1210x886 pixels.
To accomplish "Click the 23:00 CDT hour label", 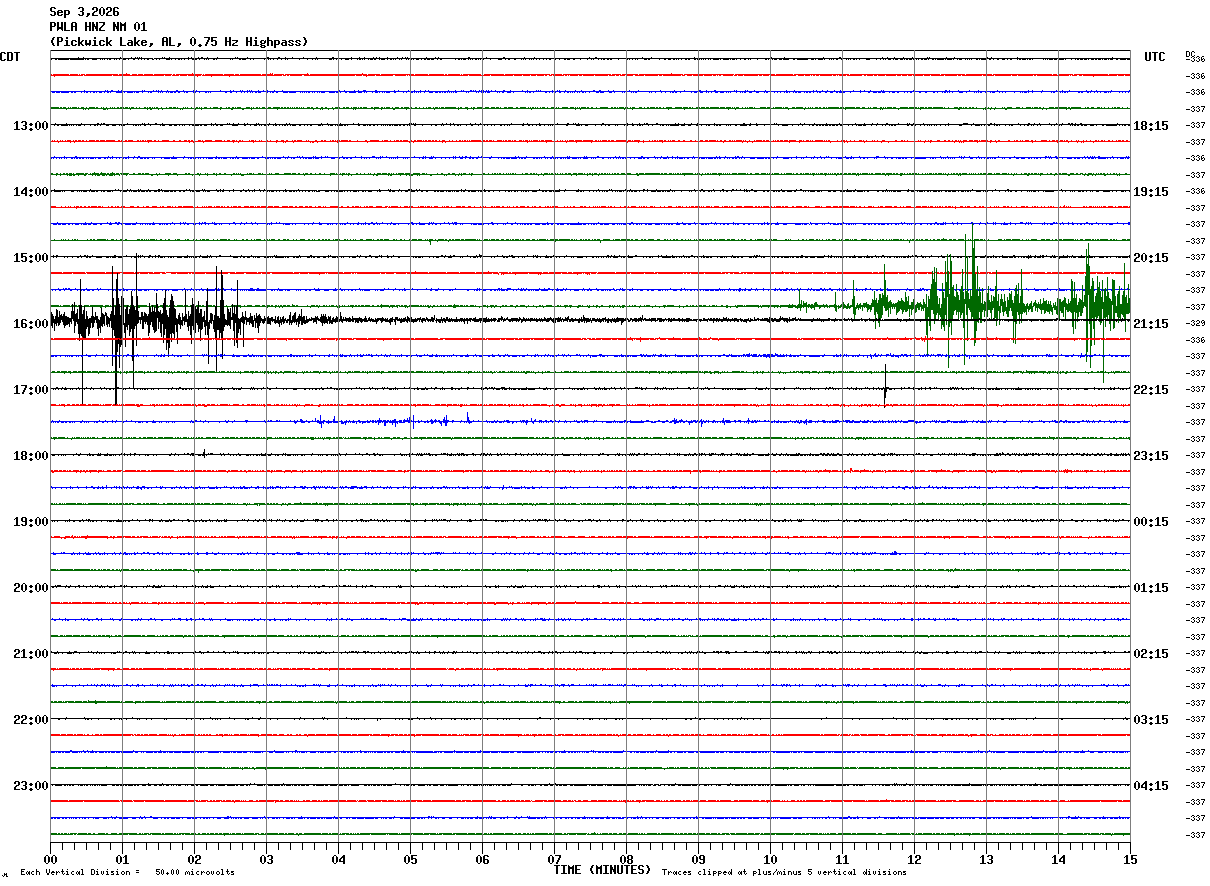I will click(30, 786).
